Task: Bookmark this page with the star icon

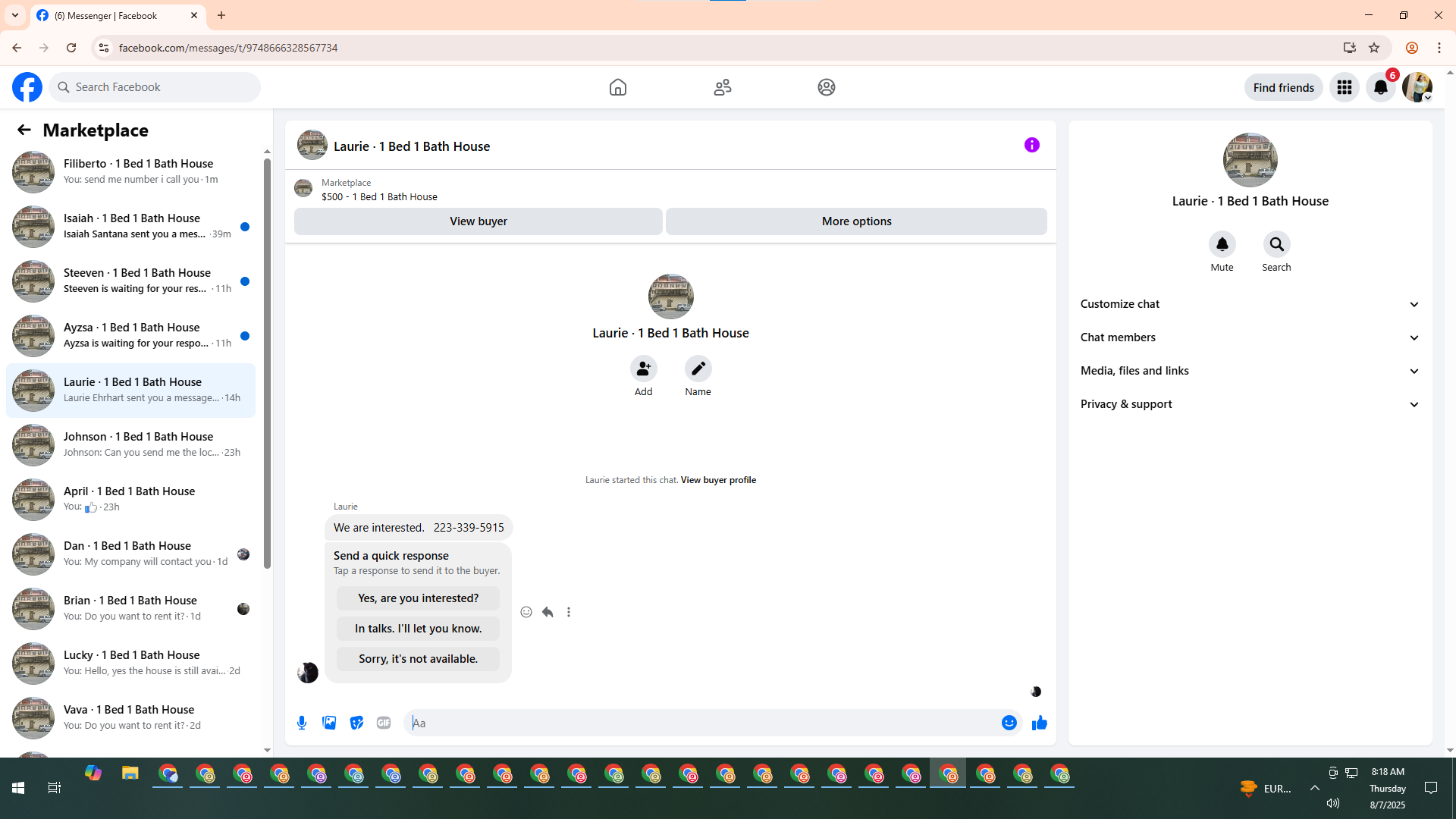Action: (1374, 48)
